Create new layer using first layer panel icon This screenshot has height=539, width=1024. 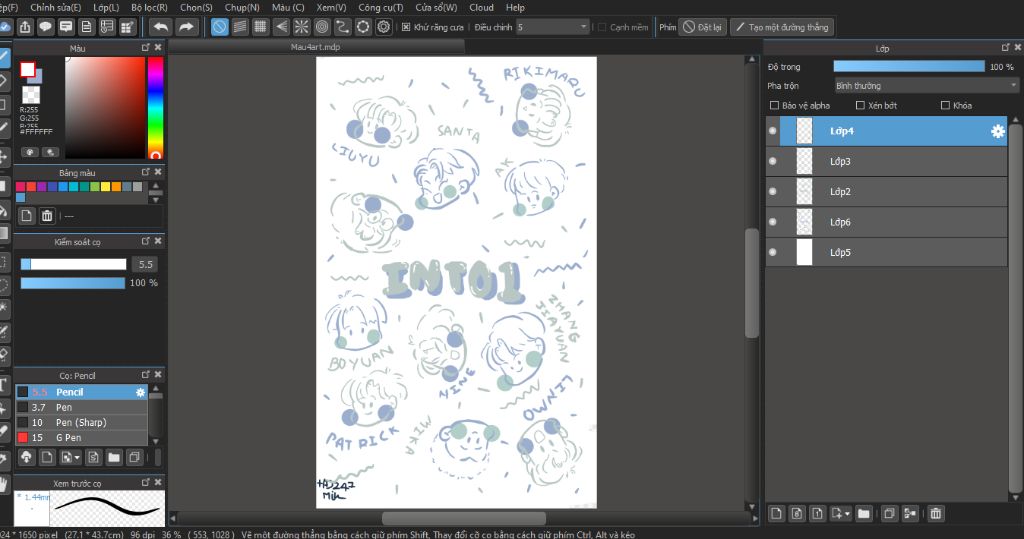point(776,514)
